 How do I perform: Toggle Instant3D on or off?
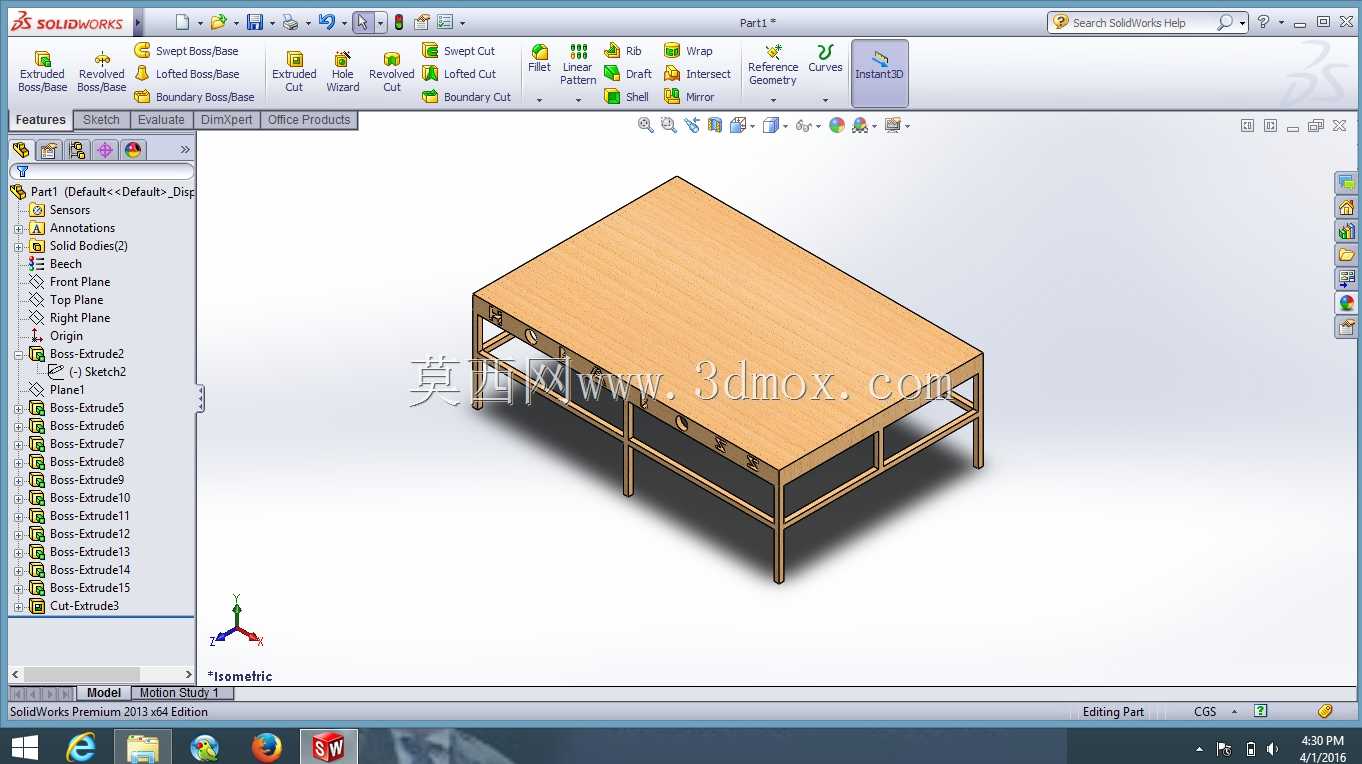[x=880, y=72]
